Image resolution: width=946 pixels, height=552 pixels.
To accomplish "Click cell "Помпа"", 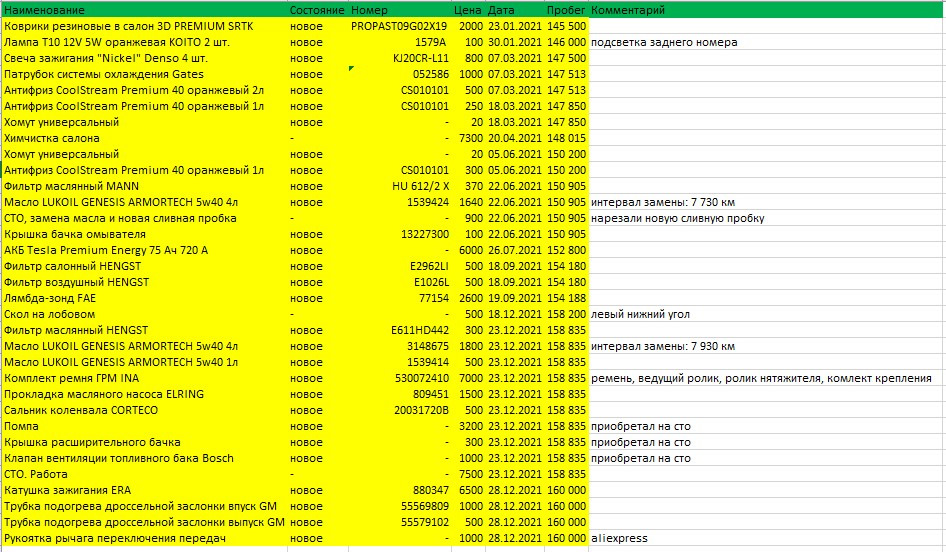I will (x=145, y=426).
